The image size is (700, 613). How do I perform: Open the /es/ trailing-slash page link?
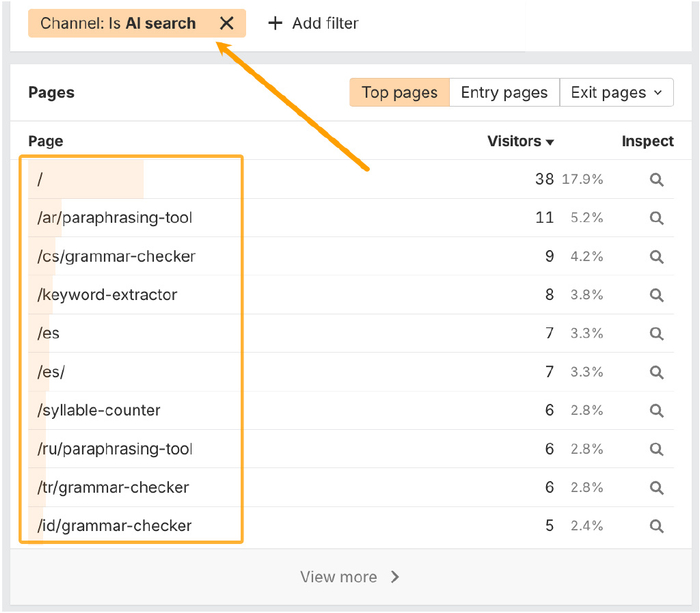pyautogui.click(x=51, y=372)
